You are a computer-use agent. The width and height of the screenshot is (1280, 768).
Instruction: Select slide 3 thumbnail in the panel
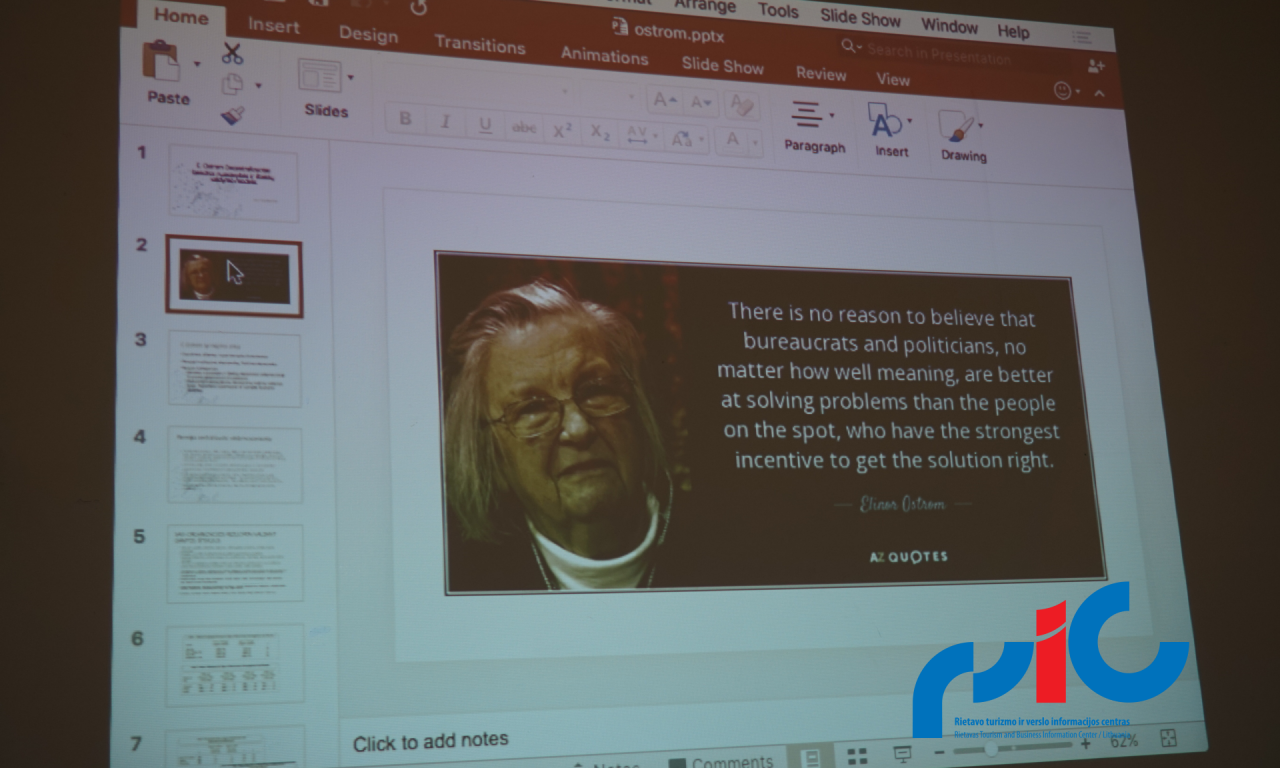click(x=235, y=370)
